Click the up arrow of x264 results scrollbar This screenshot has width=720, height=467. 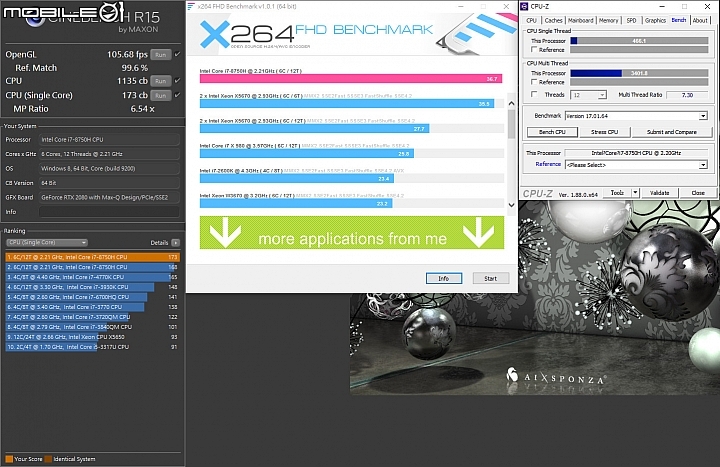[512, 103]
